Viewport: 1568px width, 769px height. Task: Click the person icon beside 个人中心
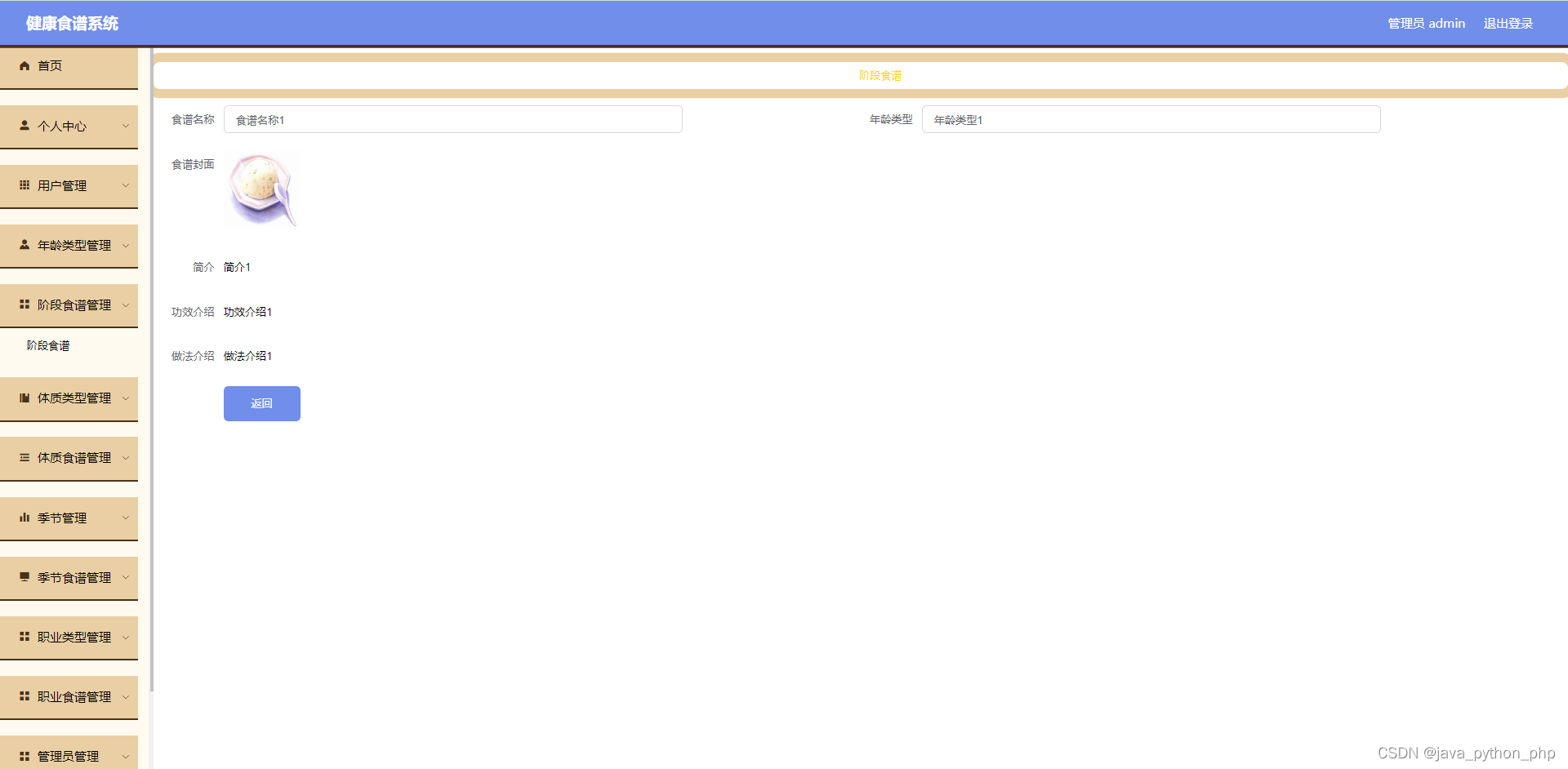[x=24, y=126]
